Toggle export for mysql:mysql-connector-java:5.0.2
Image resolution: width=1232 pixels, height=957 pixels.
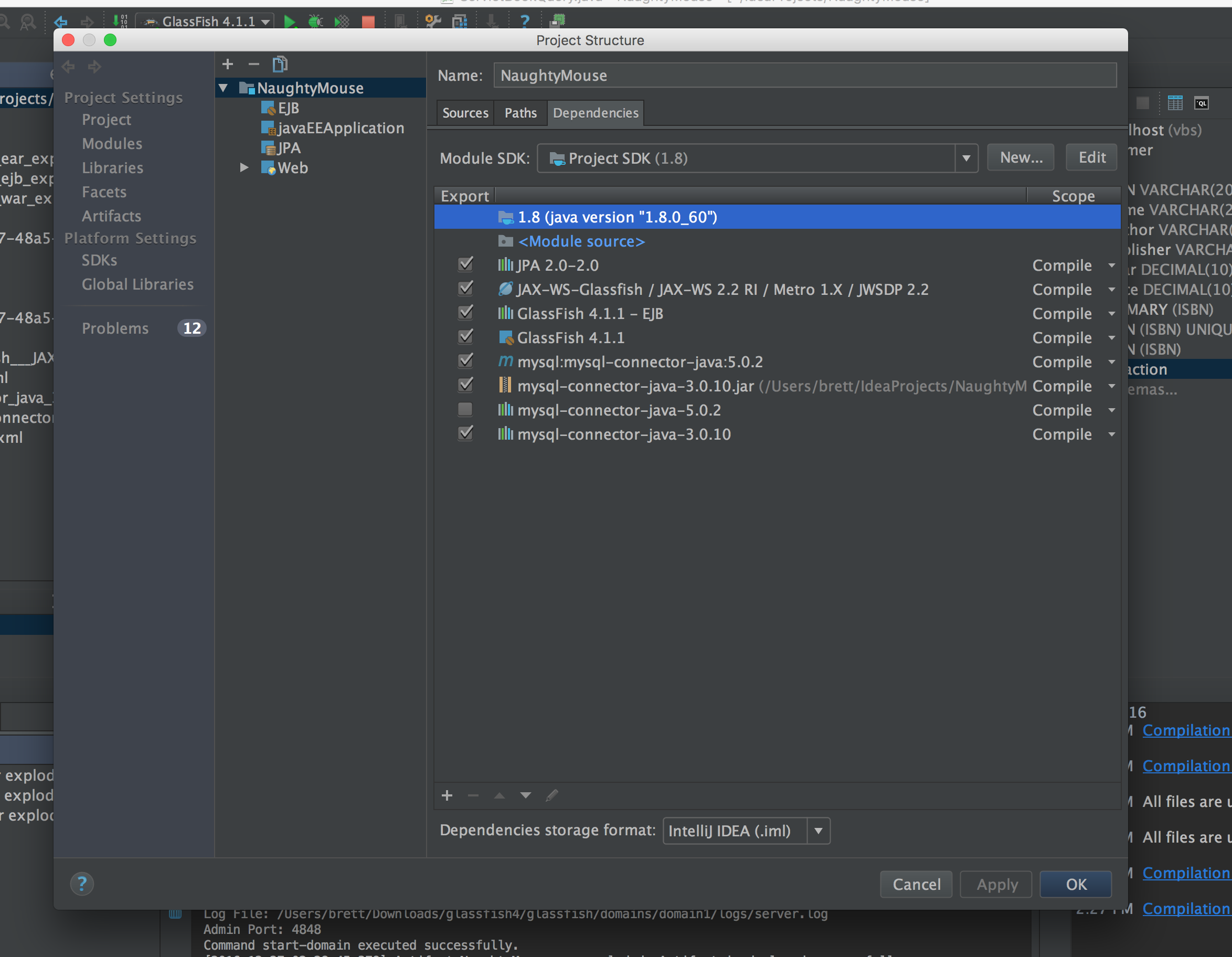(465, 360)
